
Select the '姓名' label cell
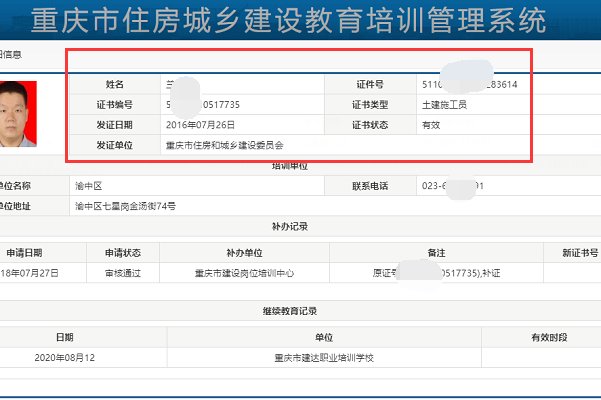point(115,84)
